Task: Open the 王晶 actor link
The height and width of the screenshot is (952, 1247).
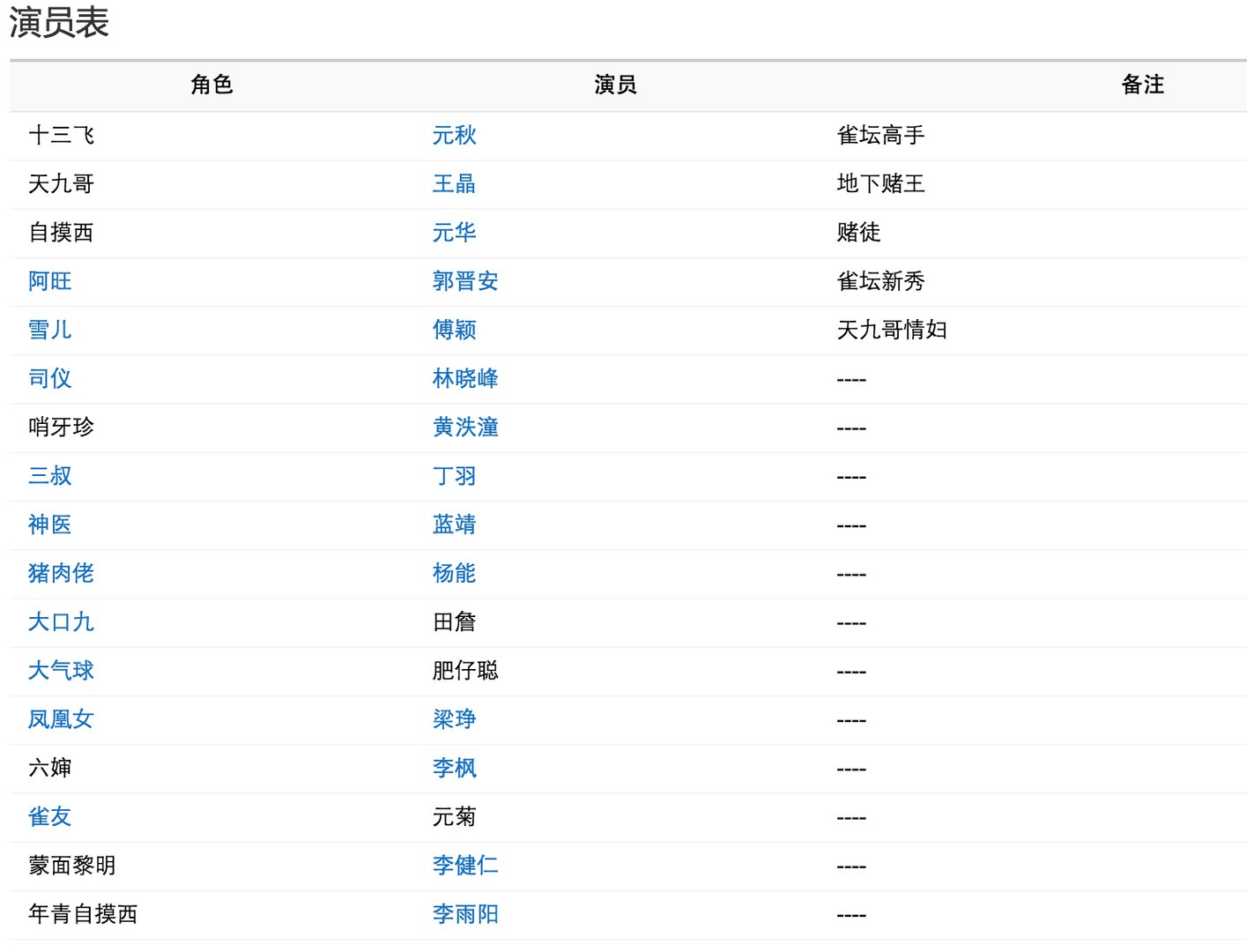Action: tap(454, 183)
